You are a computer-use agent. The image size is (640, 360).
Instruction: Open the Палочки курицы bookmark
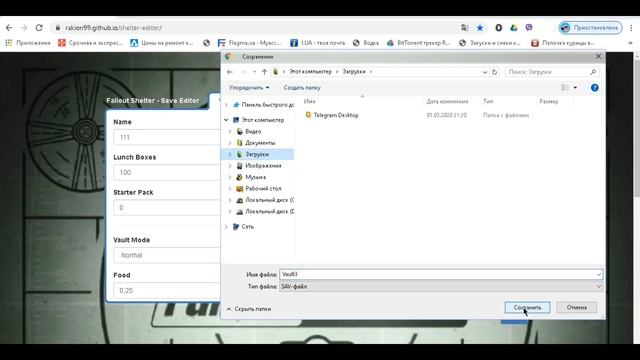[x=563, y=43]
